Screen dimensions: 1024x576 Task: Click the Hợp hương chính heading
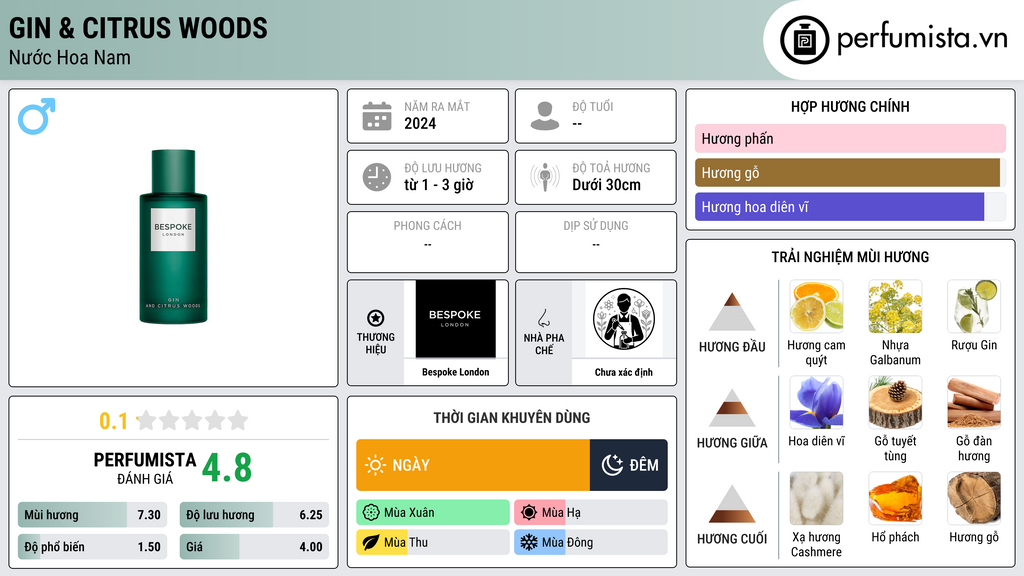[850, 106]
